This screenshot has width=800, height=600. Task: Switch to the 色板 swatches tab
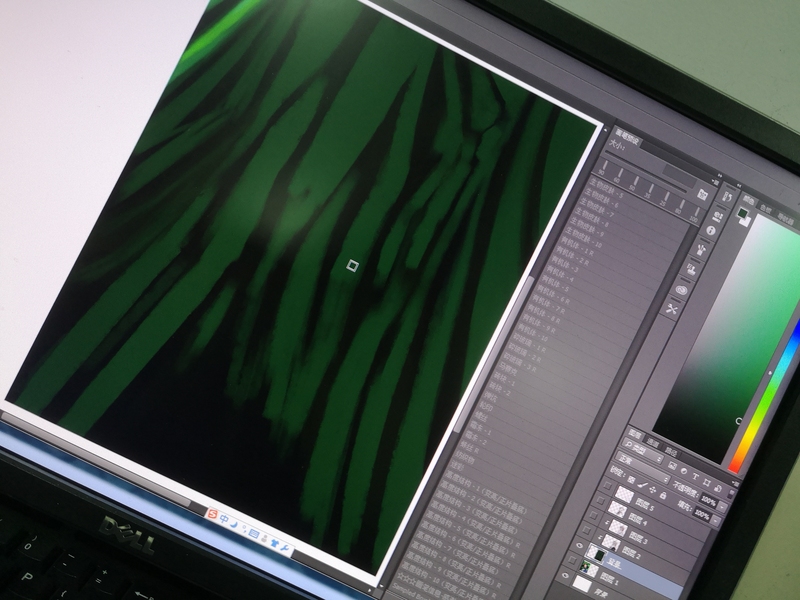click(x=765, y=209)
